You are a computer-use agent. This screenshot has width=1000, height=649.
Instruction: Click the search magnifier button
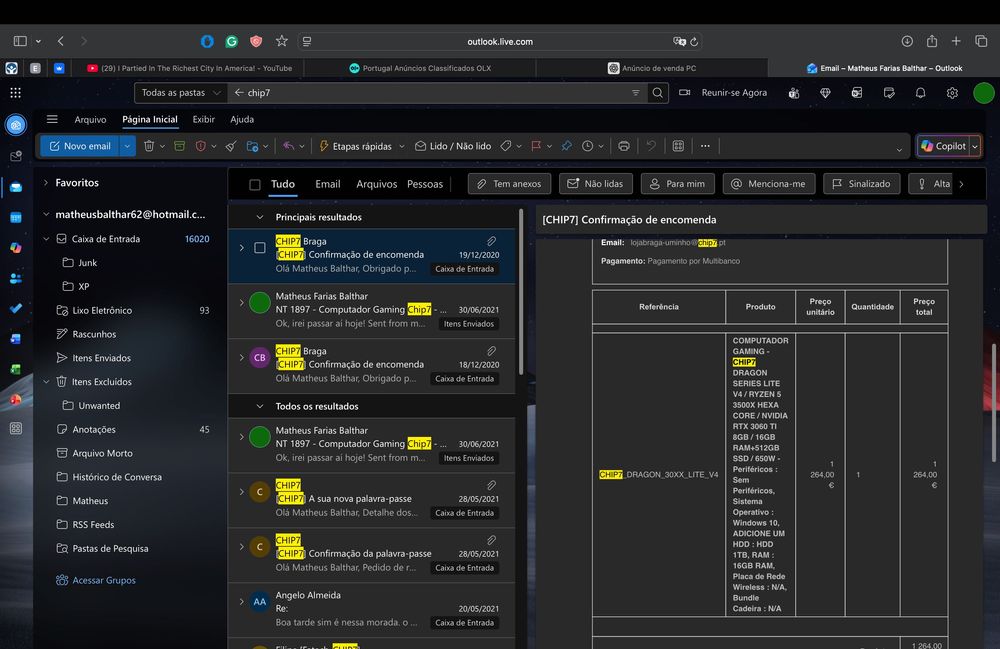point(658,93)
